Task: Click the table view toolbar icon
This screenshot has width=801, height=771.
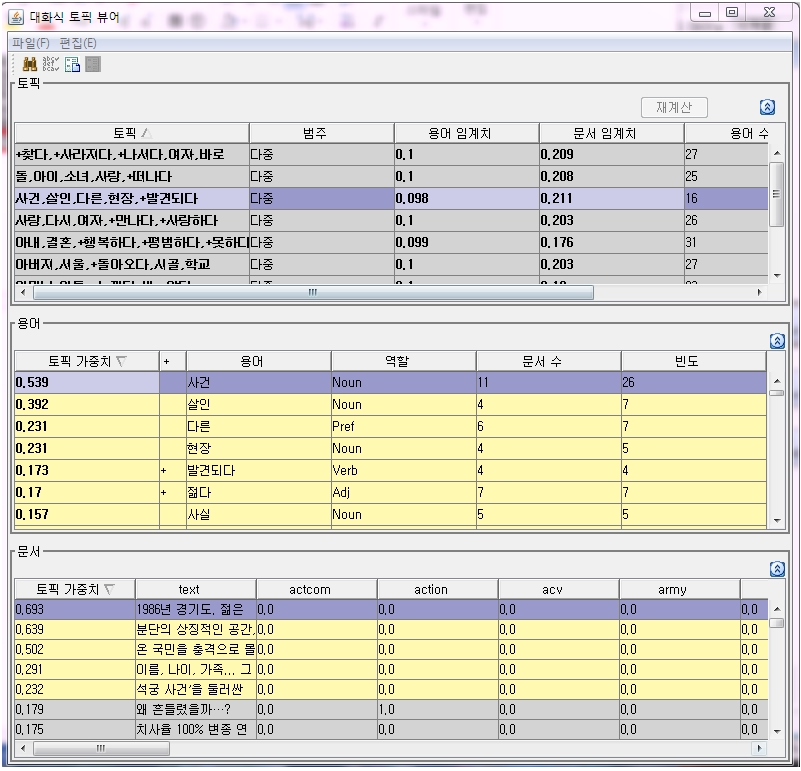Action: point(72,64)
